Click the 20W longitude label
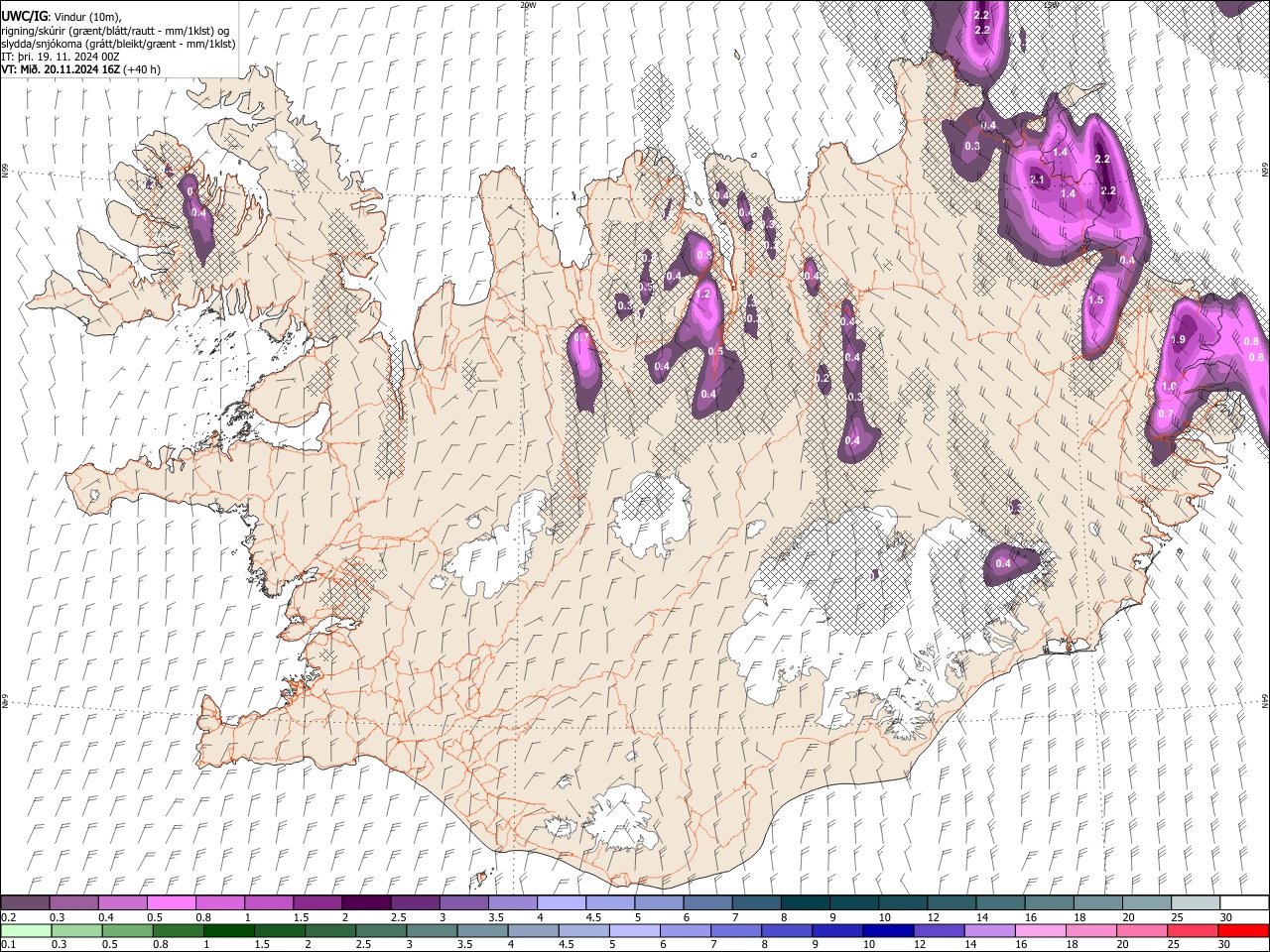 tap(529, 4)
